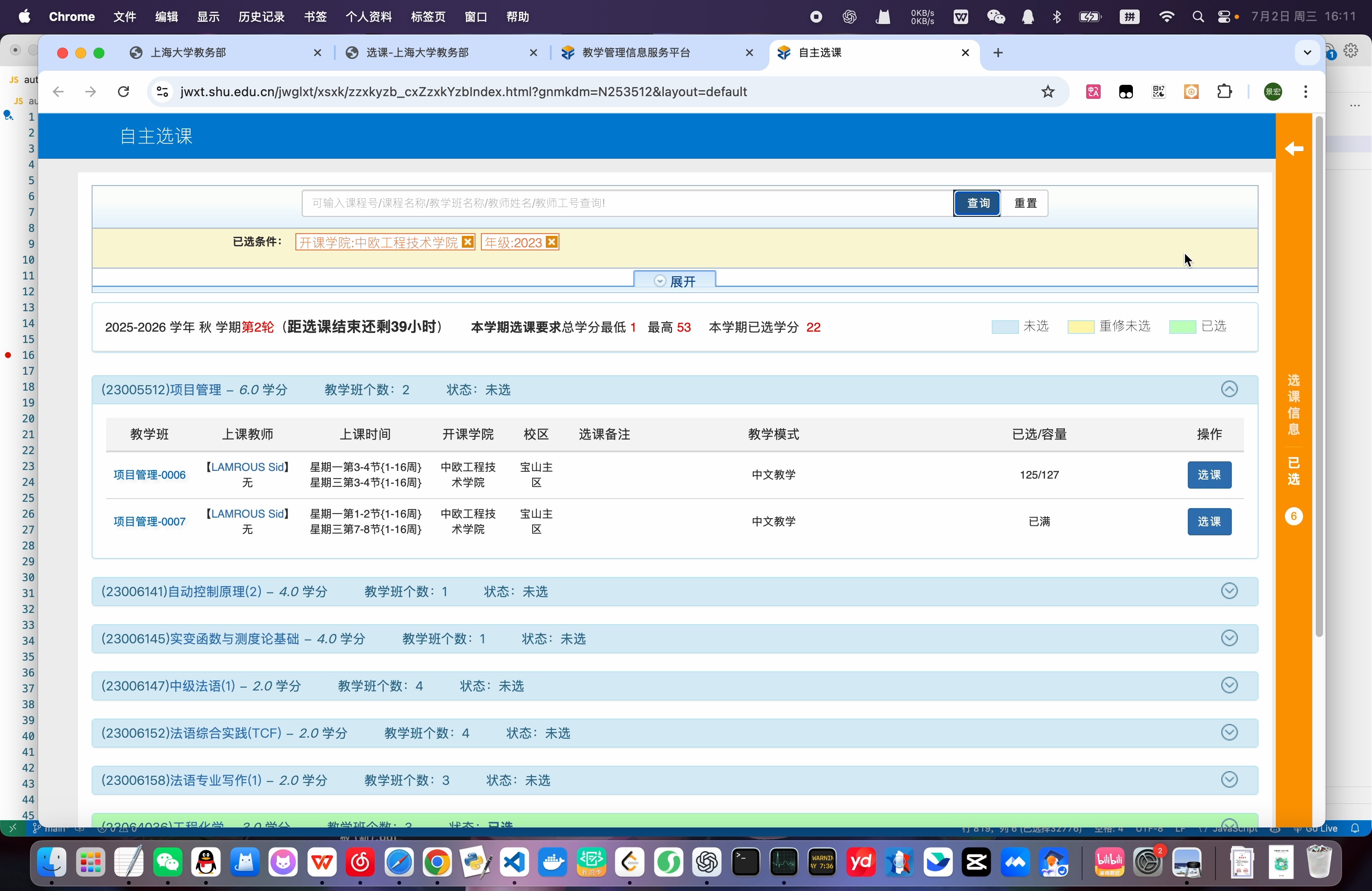The height and width of the screenshot is (891, 1372).
Task: Bookmark this page with the star icon
Action: pos(1048,92)
